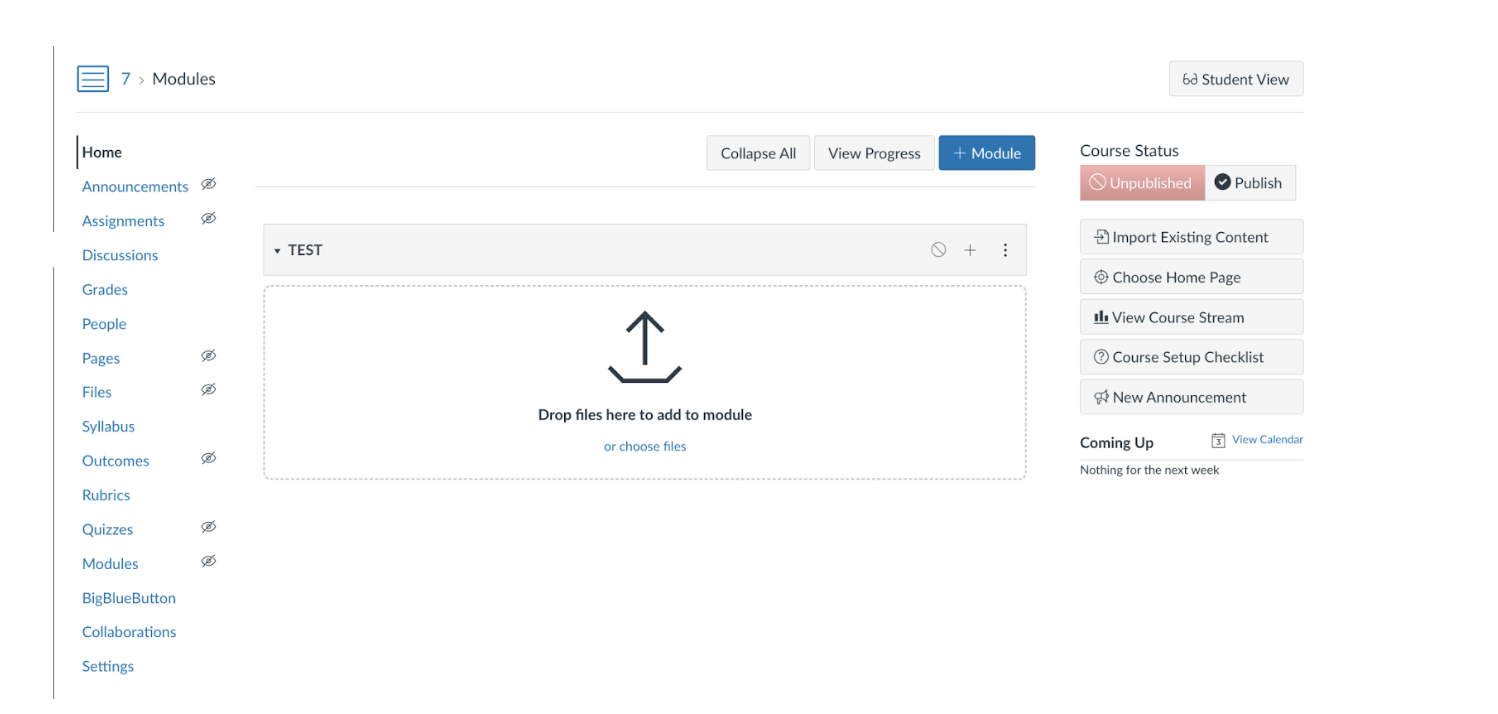Click the eye-slash icon beside Announcements
Screen dimensions: 1498x714
click(208, 184)
